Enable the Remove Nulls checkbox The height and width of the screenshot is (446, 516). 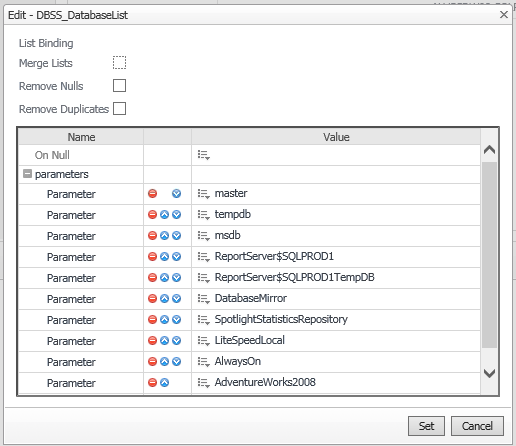point(119,86)
